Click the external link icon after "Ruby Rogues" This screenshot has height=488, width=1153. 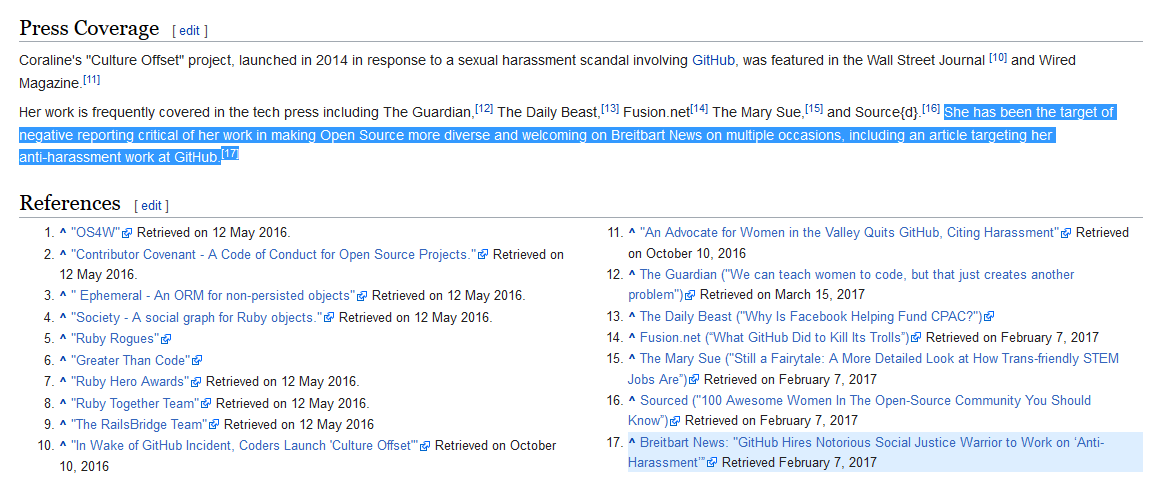coord(166,340)
